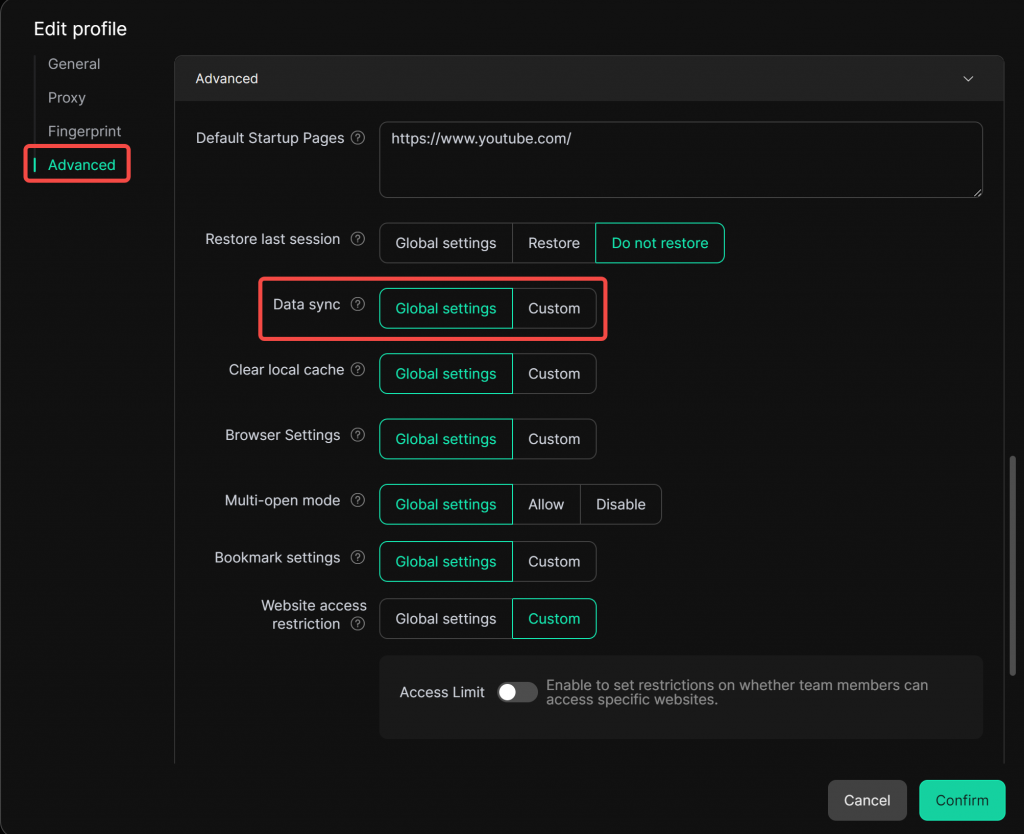Viewport: 1024px width, 834px height.
Task: Click the Multi-open mode help icon
Action: coord(358,501)
